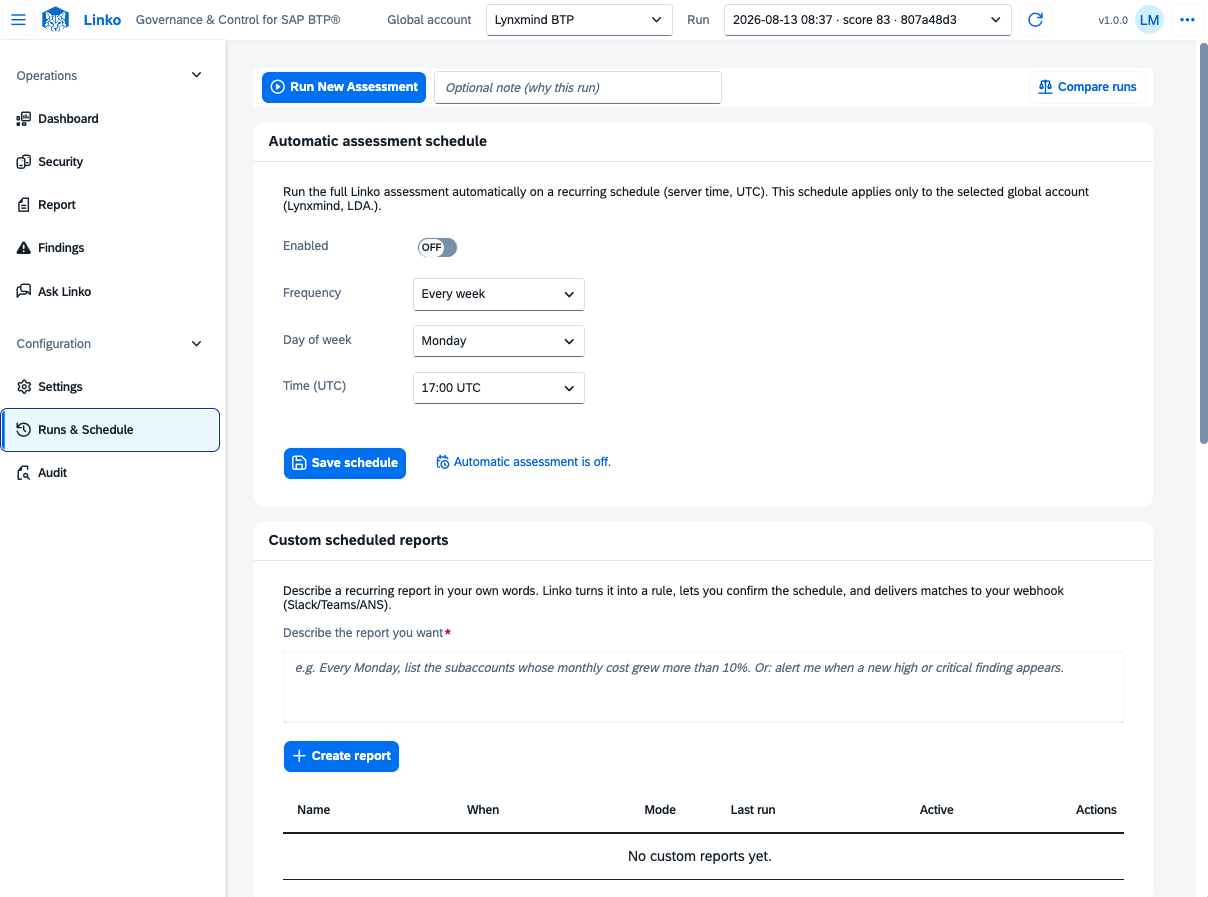Open the three-dot overflow menu
The height and width of the screenshot is (897, 1208).
pyautogui.click(x=1187, y=20)
